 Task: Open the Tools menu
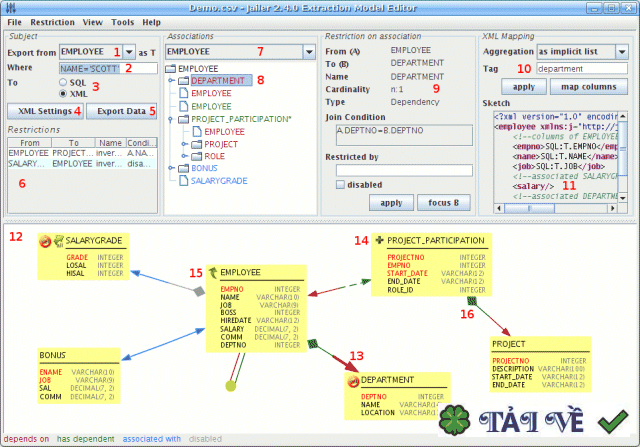[123, 22]
